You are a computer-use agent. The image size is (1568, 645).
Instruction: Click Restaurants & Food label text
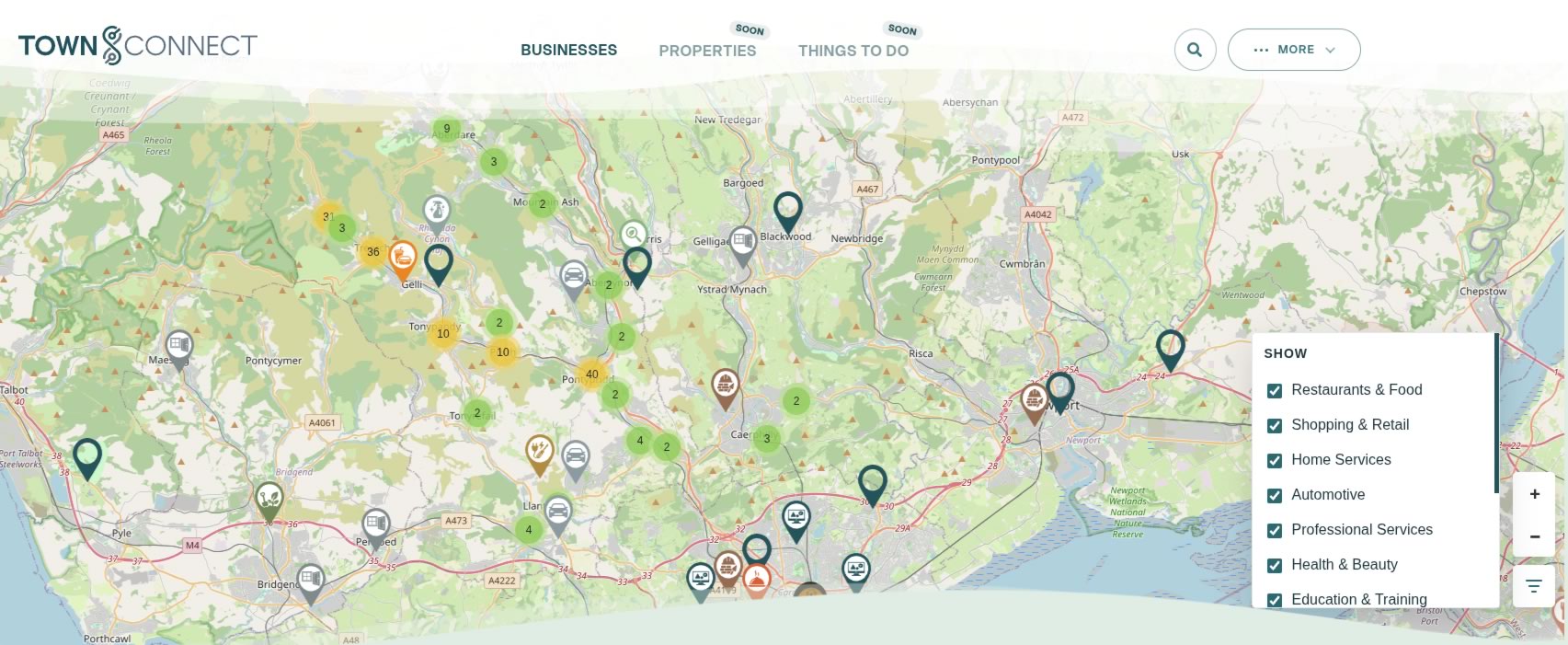(x=1356, y=390)
